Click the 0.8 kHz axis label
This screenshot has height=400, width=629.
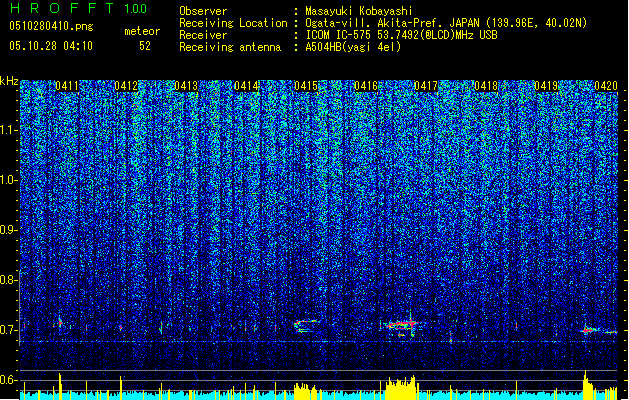tap(9, 280)
